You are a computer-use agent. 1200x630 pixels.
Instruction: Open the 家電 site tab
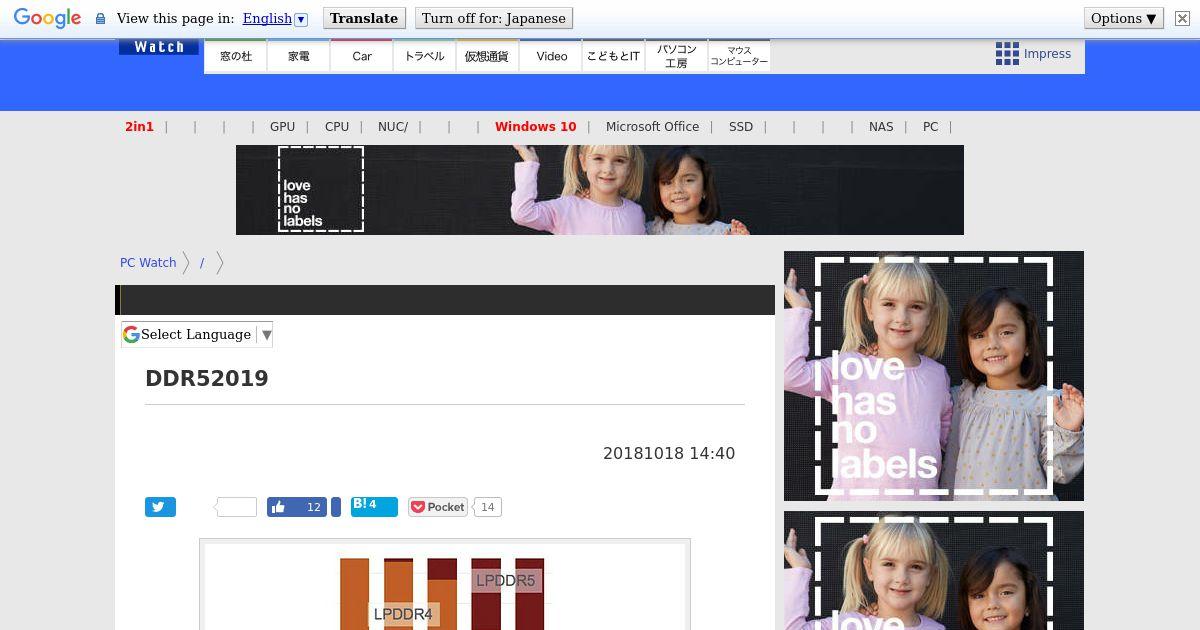(x=299, y=56)
